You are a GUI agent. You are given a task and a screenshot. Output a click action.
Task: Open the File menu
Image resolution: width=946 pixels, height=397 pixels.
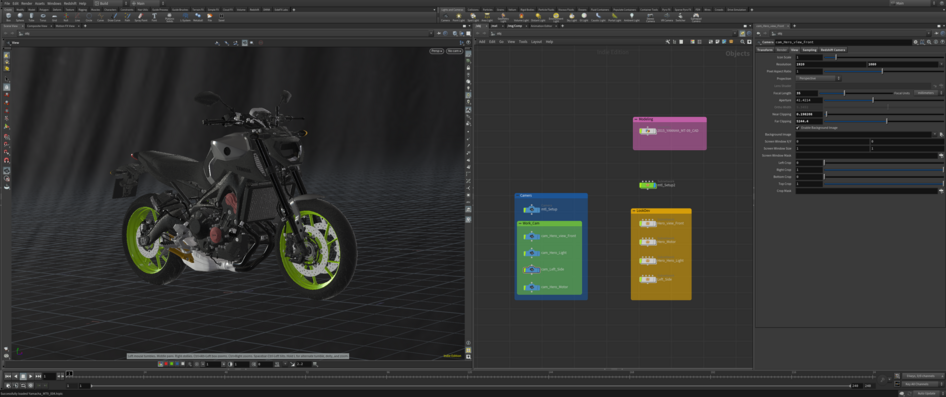coord(6,3)
